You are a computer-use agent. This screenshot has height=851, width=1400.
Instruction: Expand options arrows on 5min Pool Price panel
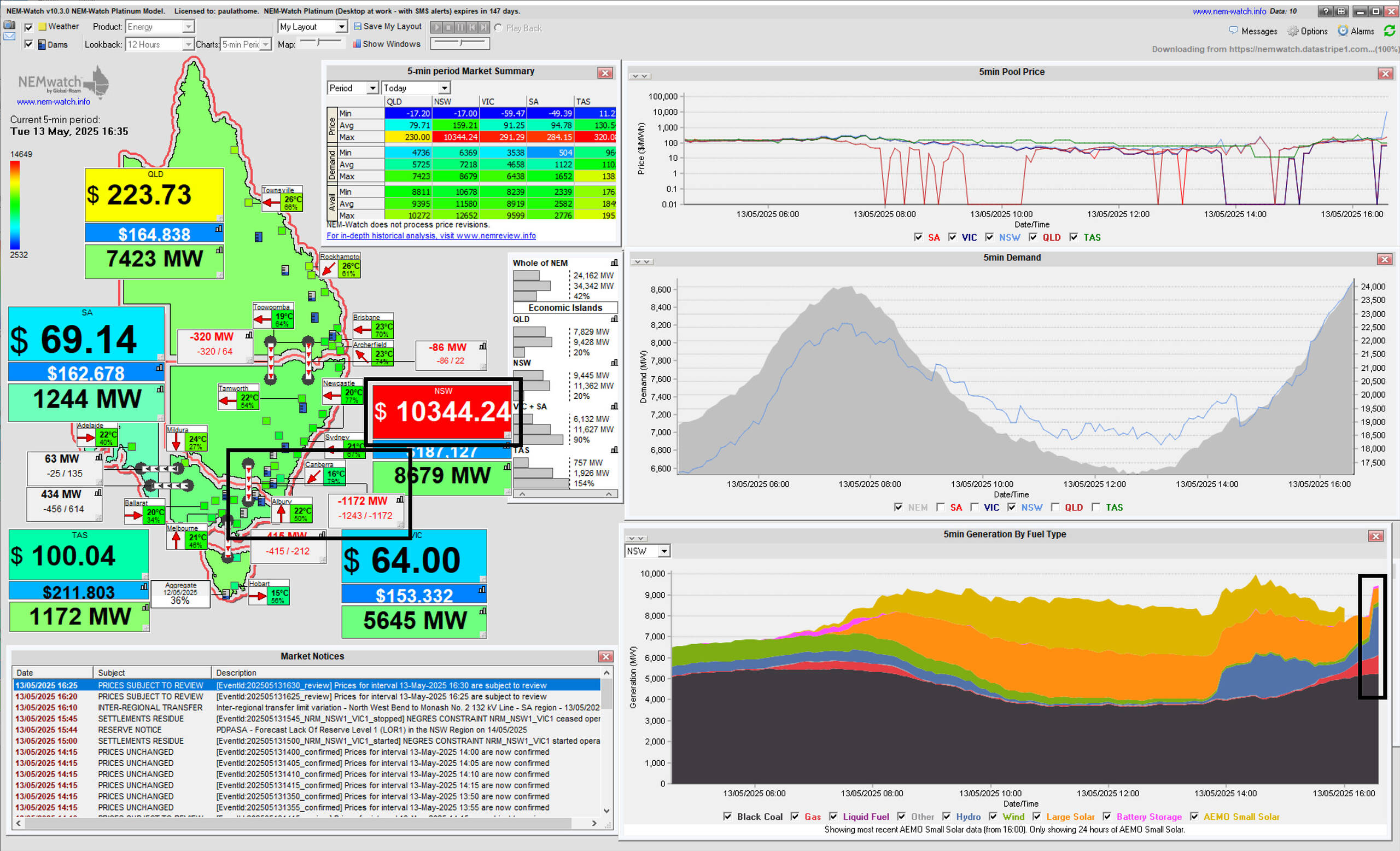[x=640, y=76]
